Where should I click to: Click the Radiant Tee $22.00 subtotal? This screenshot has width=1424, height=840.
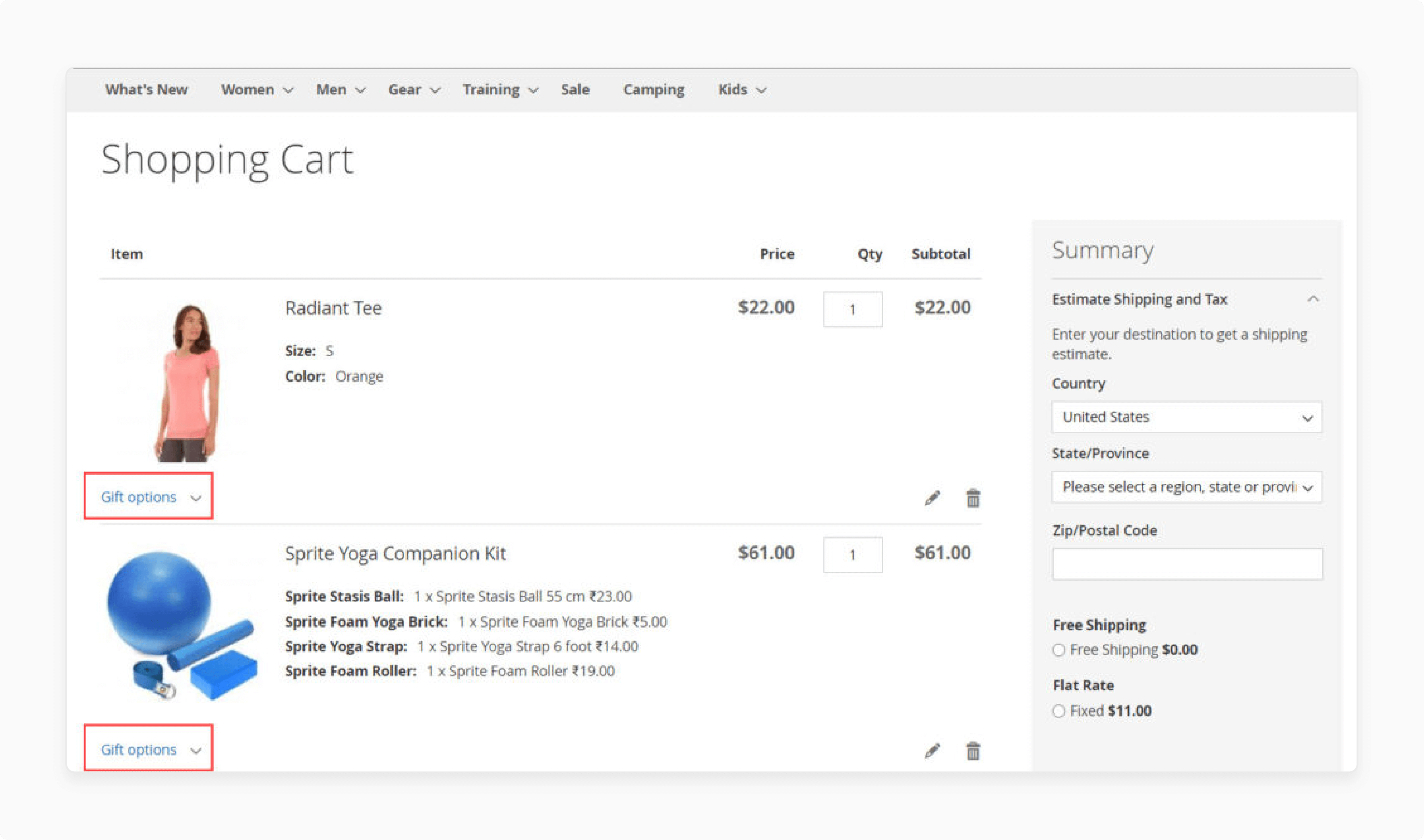tap(943, 307)
